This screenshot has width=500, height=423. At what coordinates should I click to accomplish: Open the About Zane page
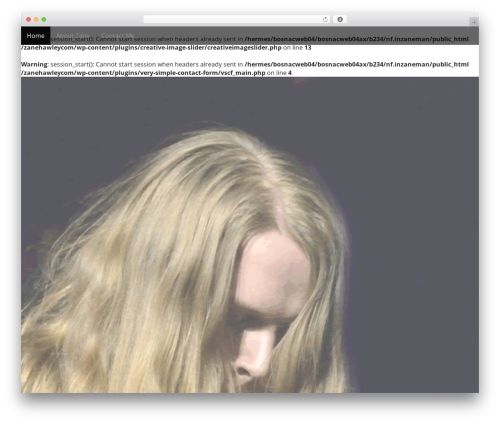[73, 36]
